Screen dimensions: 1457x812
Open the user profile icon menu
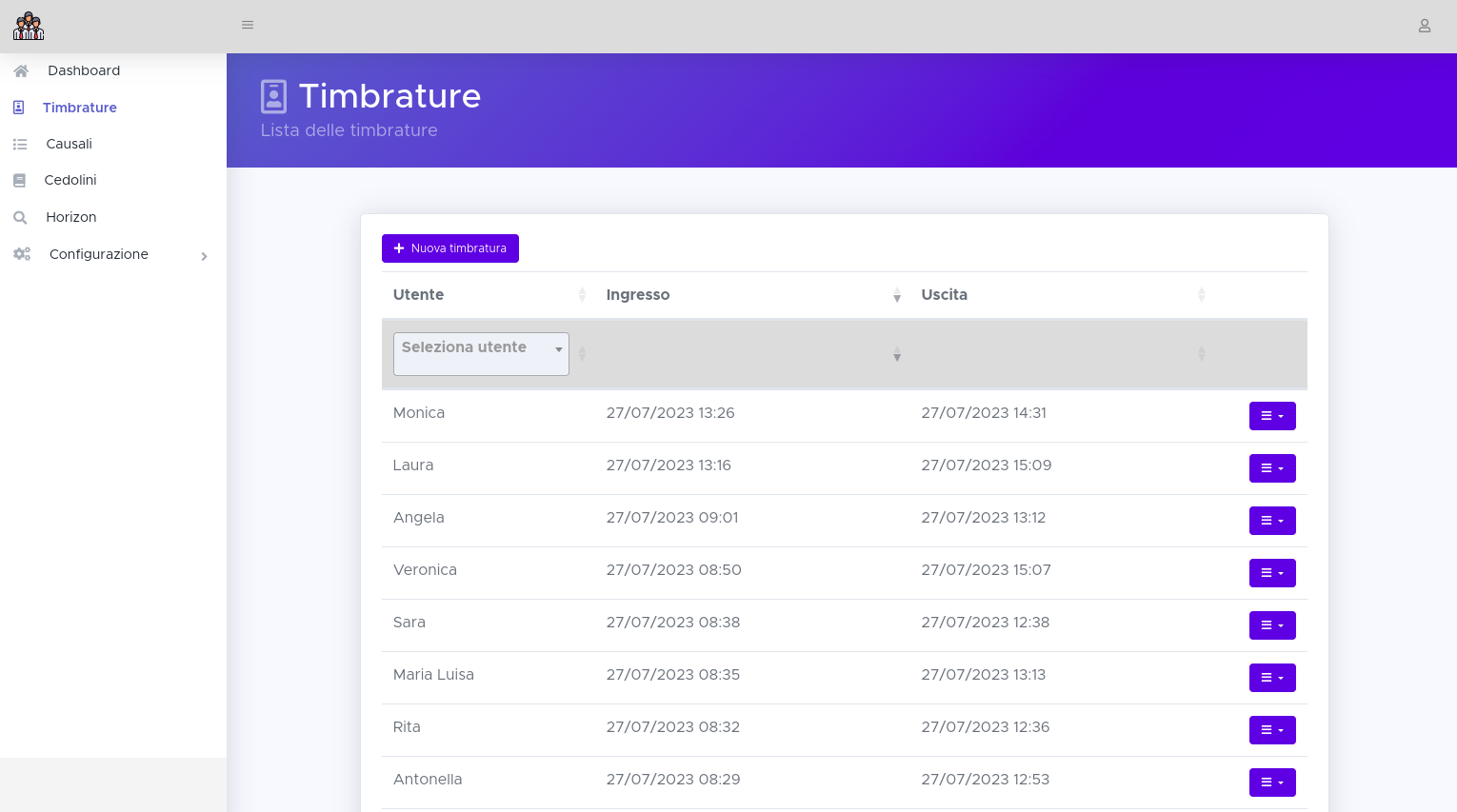pyautogui.click(x=1424, y=26)
